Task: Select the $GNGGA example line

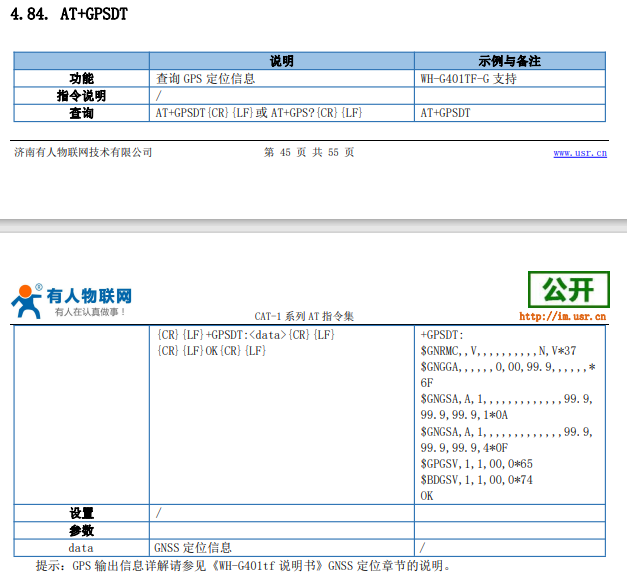Action: [508, 374]
